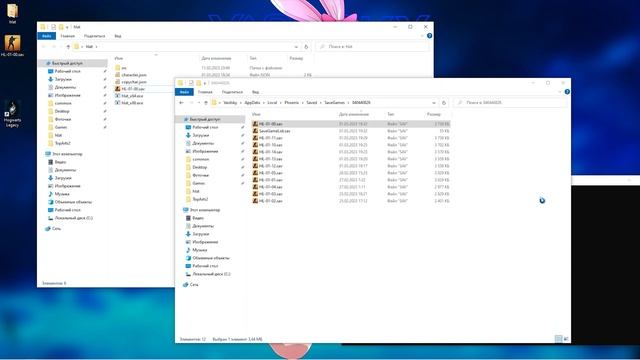Select the folder icon at the desktop's top-left
The width and height of the screenshot is (640, 360).
click(x=12, y=13)
